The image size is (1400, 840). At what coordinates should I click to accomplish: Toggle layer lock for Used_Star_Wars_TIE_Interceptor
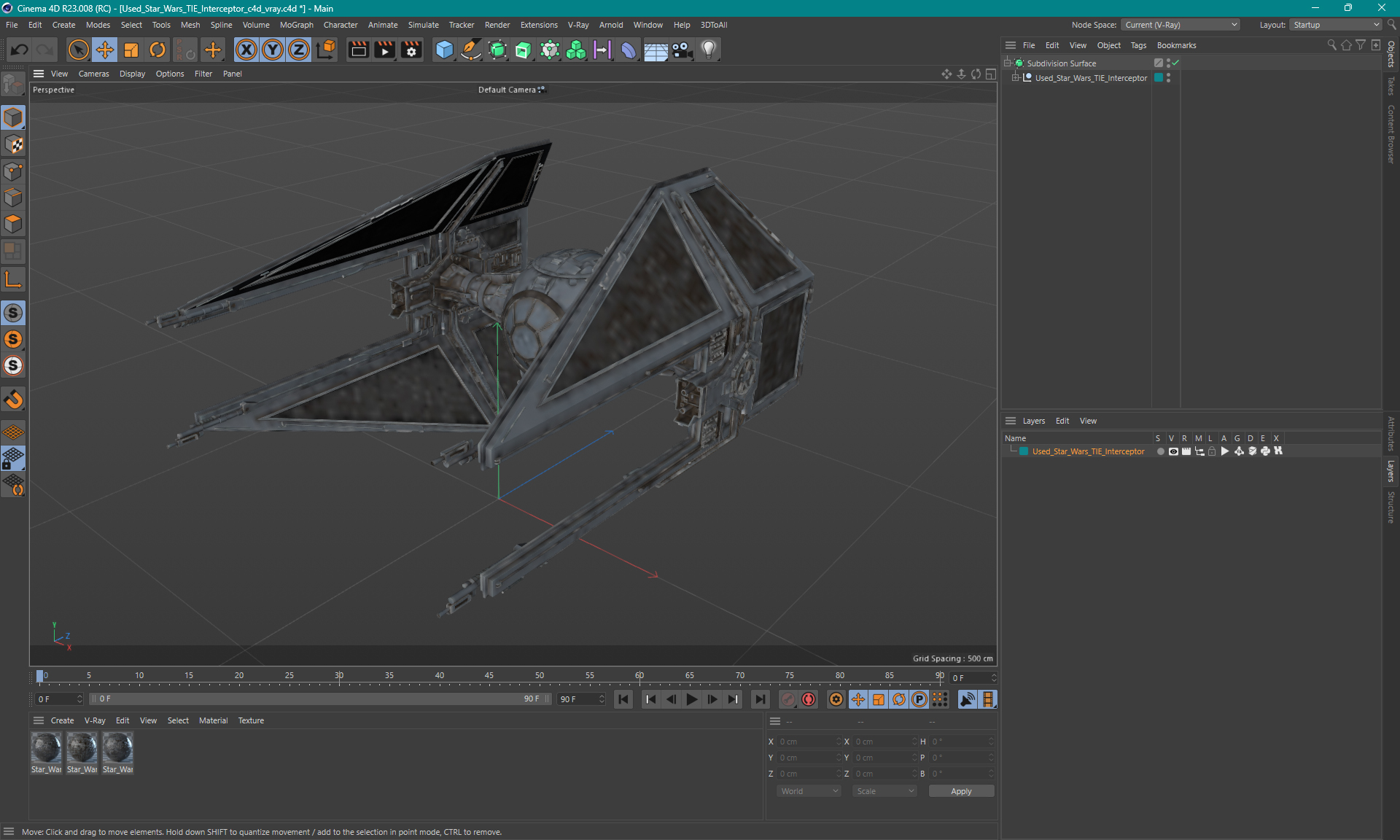[1212, 451]
